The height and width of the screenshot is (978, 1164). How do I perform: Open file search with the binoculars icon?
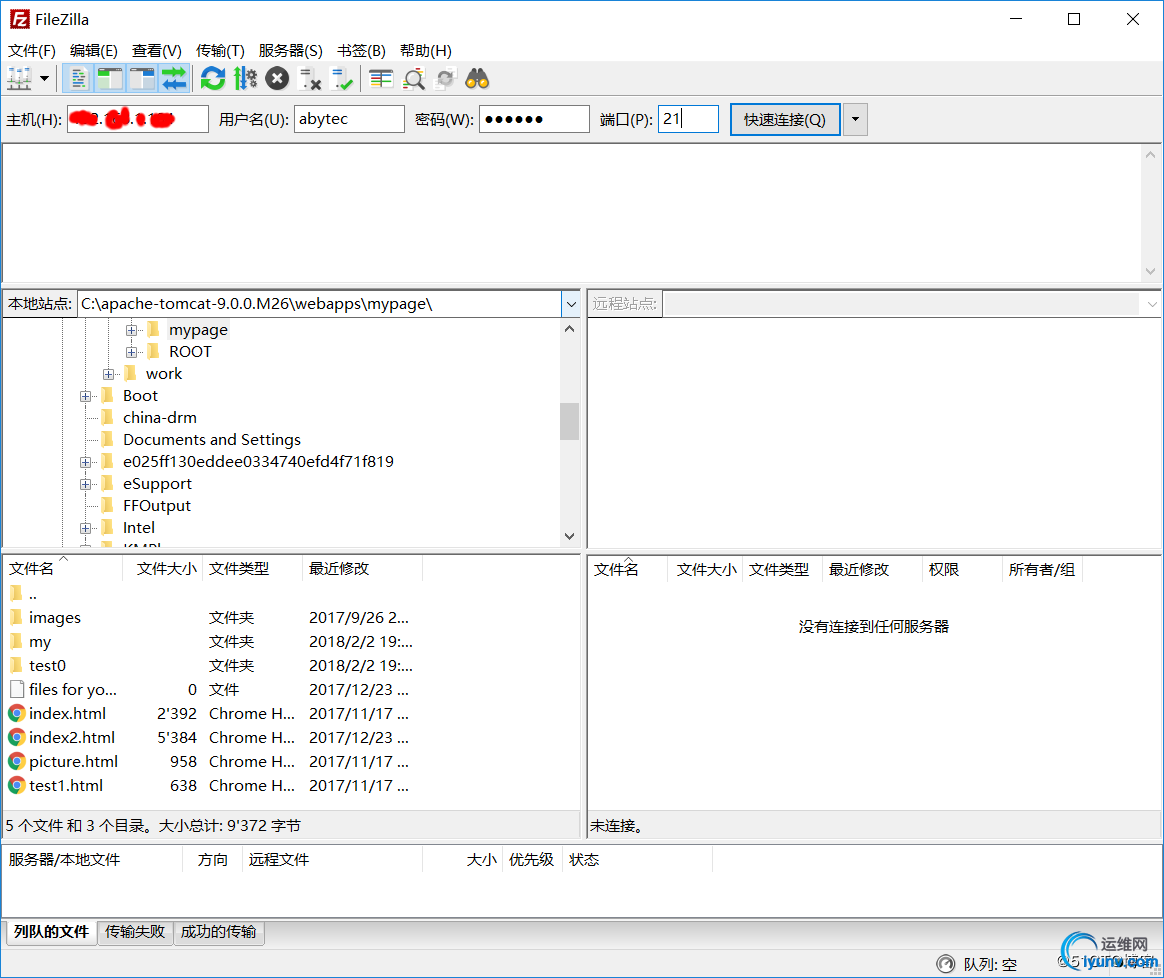pos(477,78)
